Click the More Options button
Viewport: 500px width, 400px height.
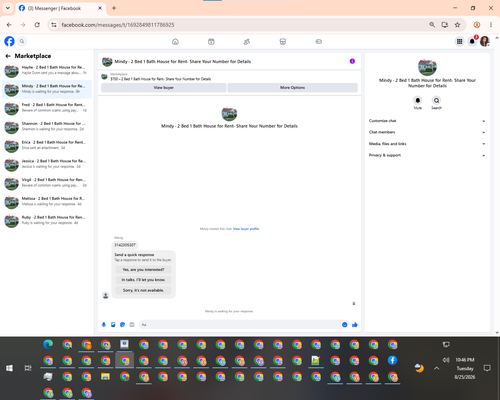[x=292, y=88]
